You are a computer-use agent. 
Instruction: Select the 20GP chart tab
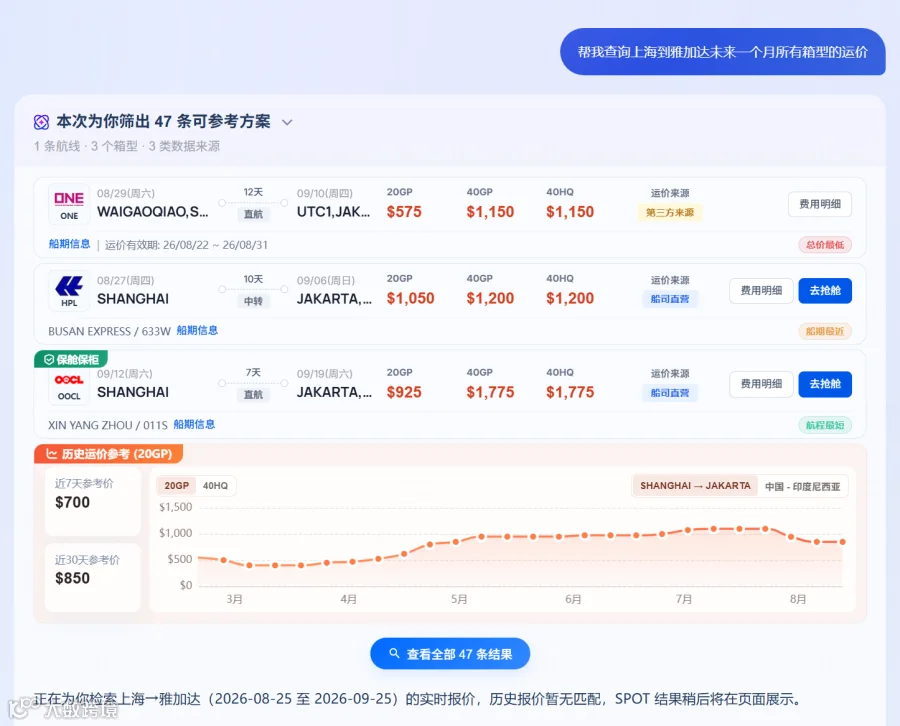pyautogui.click(x=176, y=486)
